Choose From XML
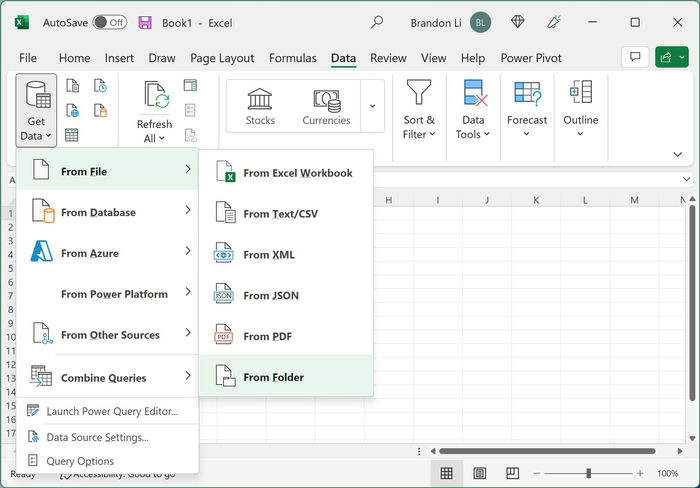 tap(286, 254)
